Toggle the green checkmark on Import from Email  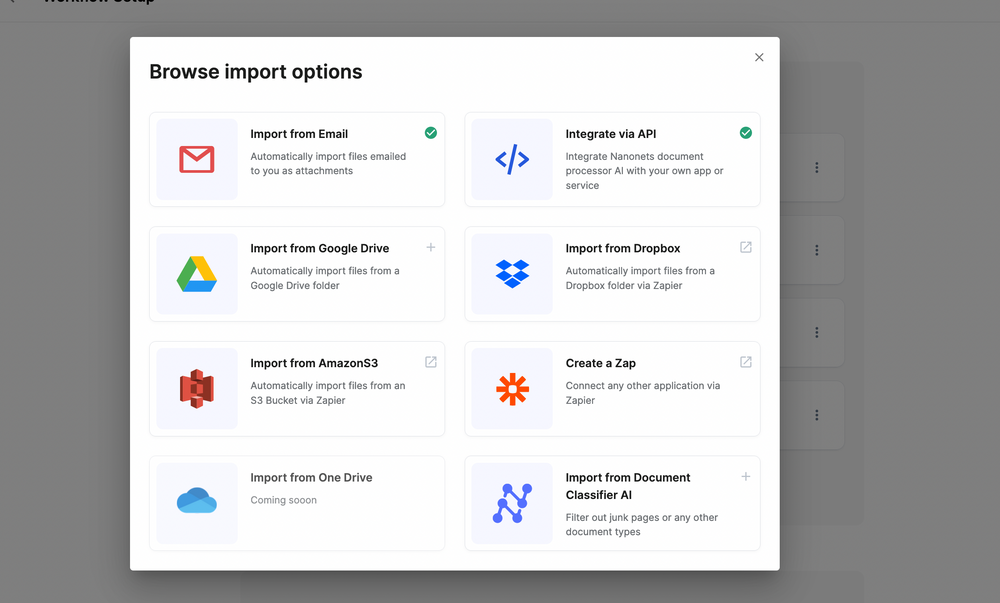[x=430, y=132]
